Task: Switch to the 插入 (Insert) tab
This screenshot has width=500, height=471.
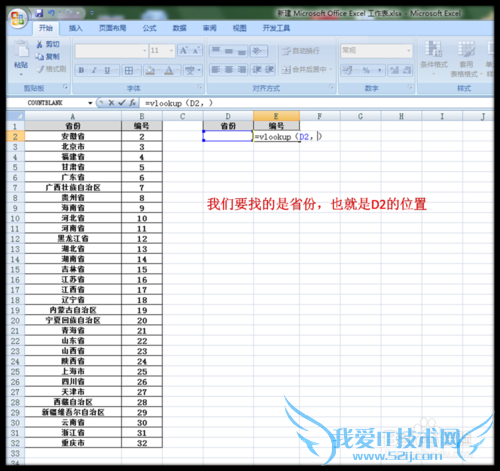Action: [x=75, y=28]
